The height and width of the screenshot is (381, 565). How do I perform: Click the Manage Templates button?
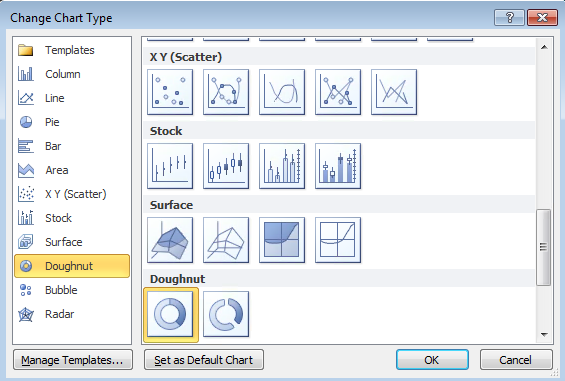[73, 360]
